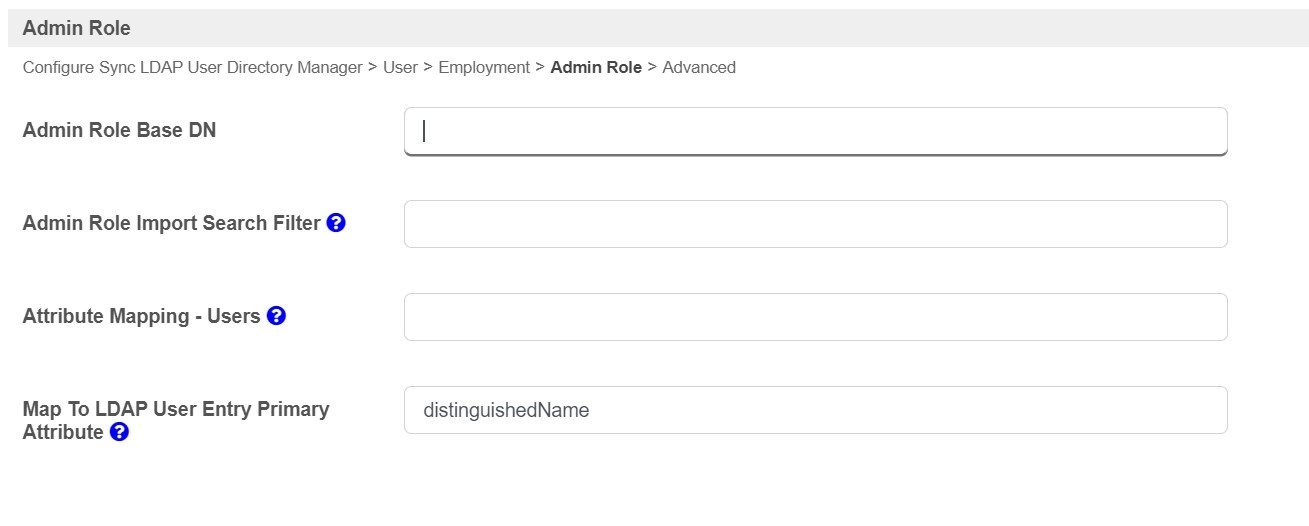Open help for Admin Role Import Search Filter

(336, 223)
